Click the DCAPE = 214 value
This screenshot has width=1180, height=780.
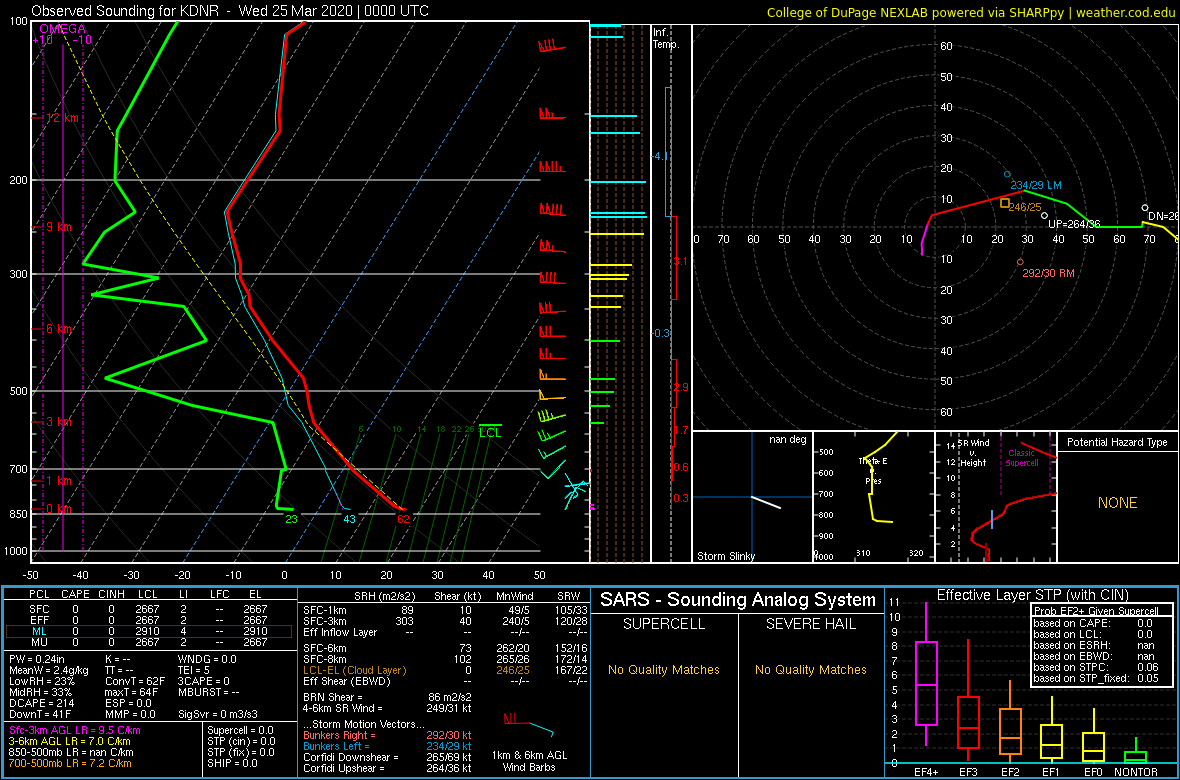point(43,705)
